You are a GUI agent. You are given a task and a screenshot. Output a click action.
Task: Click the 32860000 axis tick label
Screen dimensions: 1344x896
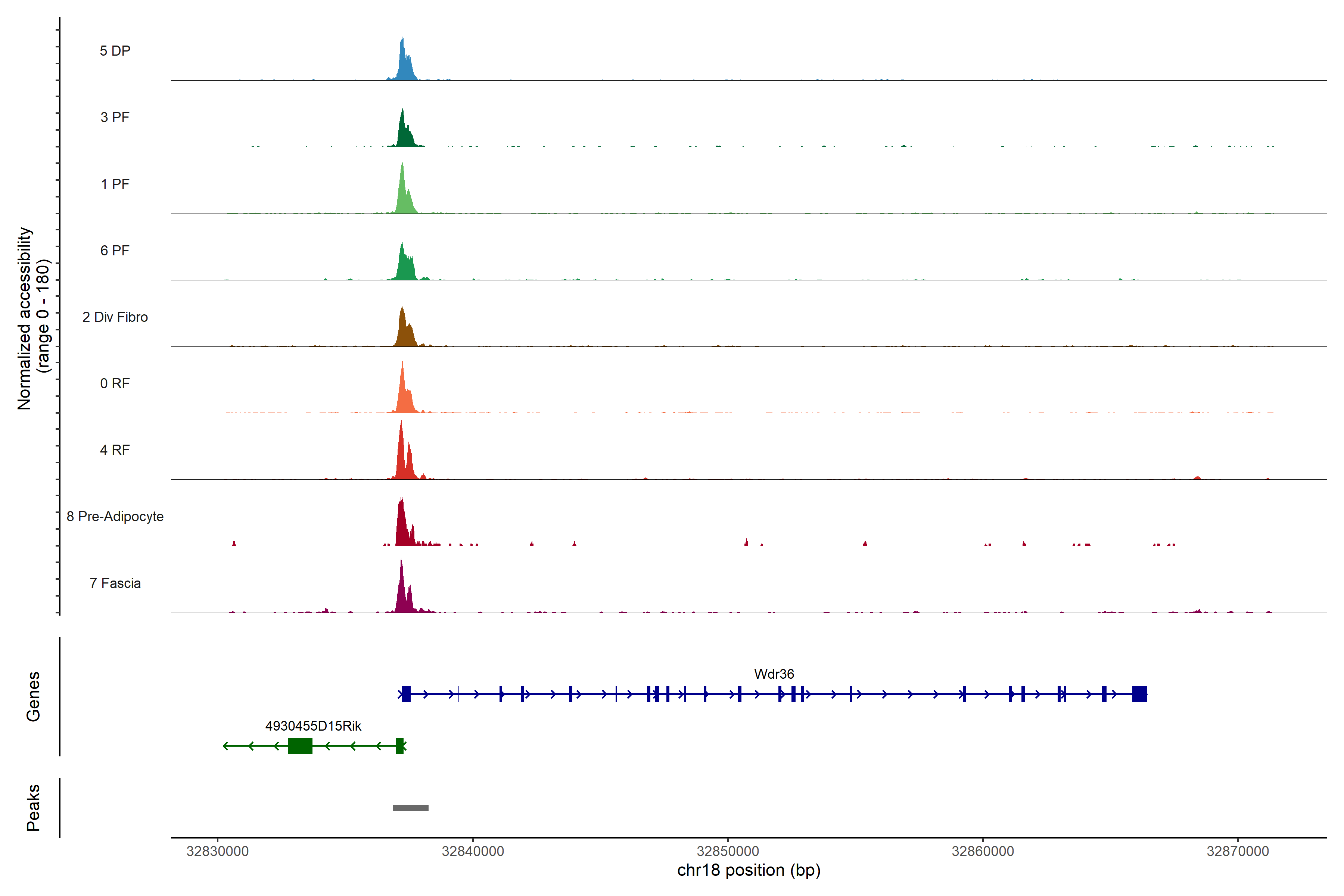pyautogui.click(x=982, y=852)
